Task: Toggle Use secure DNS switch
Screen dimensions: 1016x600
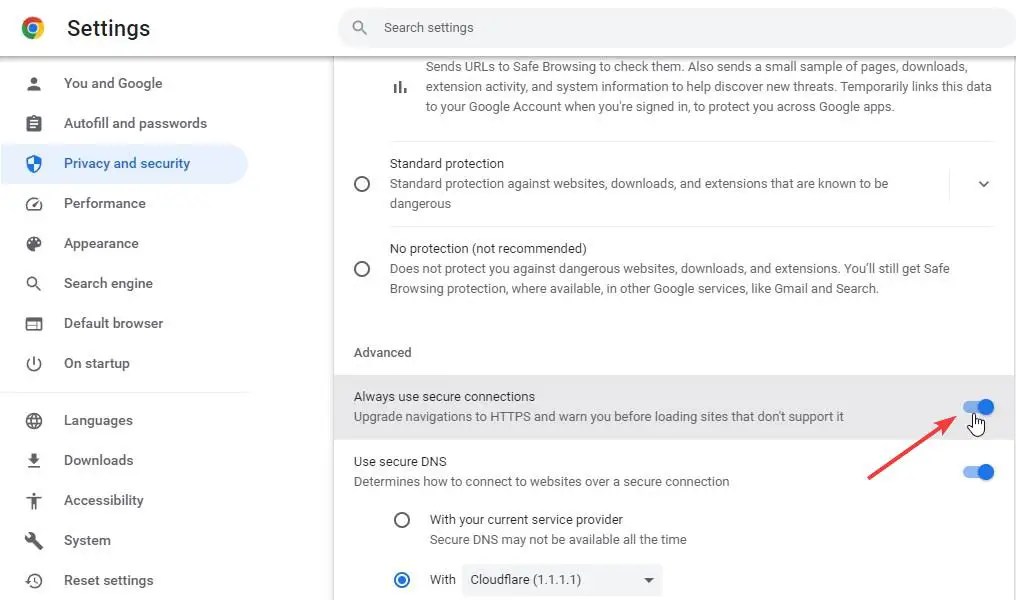Action: tap(978, 472)
